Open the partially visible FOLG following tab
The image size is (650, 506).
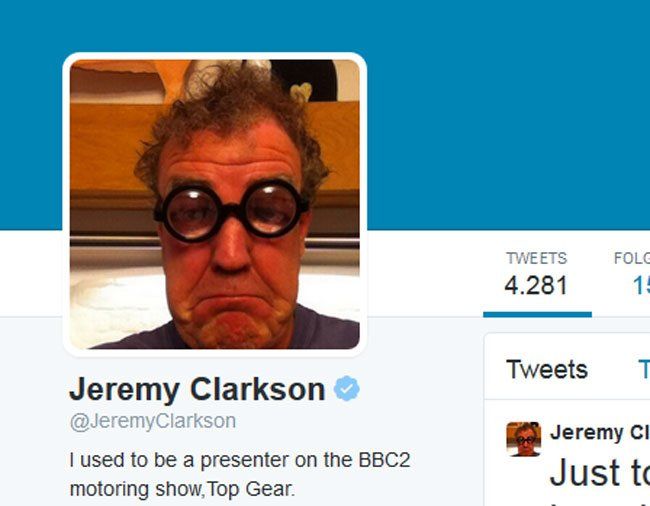[x=632, y=274]
